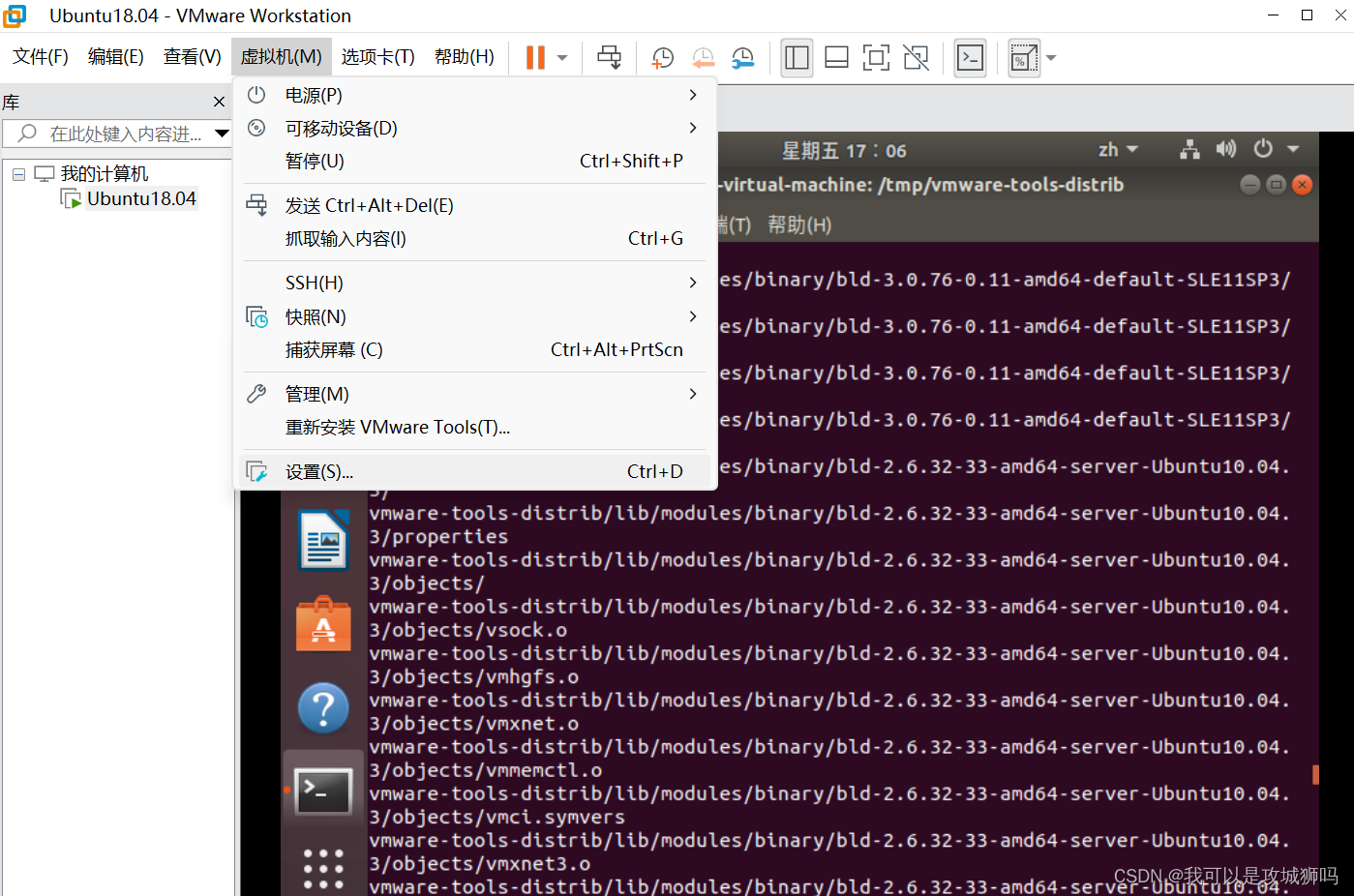Click the revert to snapshot toolbar icon

(703, 58)
